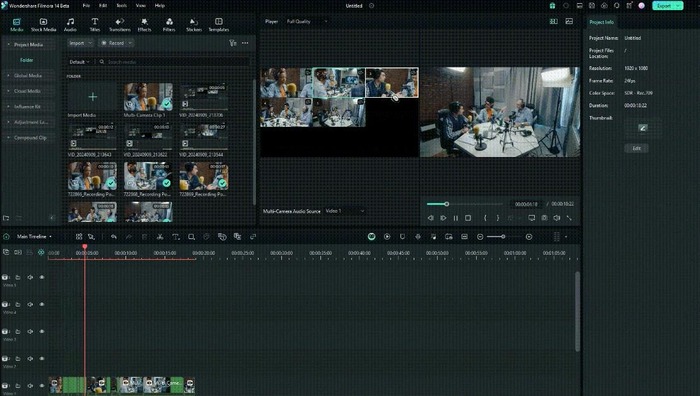This screenshot has width=700, height=396.
Task: Click the timeline render preview icon
Action: coord(387,237)
